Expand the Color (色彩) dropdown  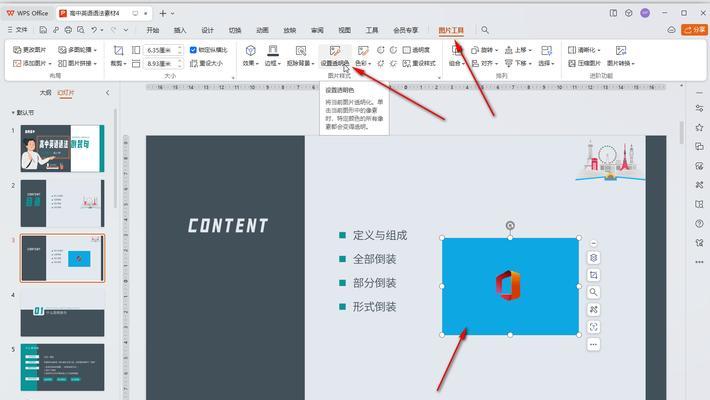click(363, 62)
